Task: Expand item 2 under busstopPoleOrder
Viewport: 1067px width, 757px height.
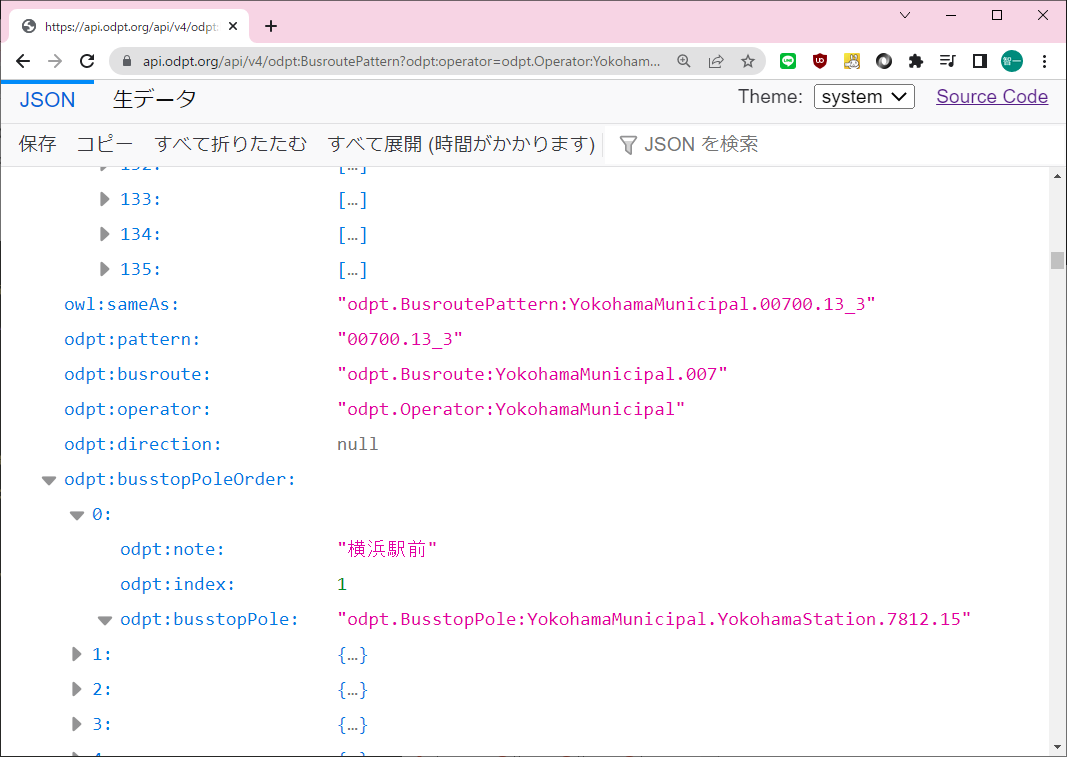Action: pos(77,689)
